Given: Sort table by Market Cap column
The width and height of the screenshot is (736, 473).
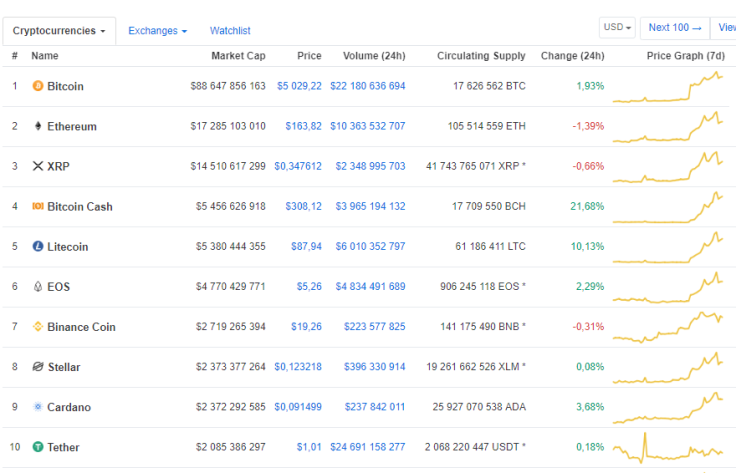Looking at the screenshot, I should (238, 56).
